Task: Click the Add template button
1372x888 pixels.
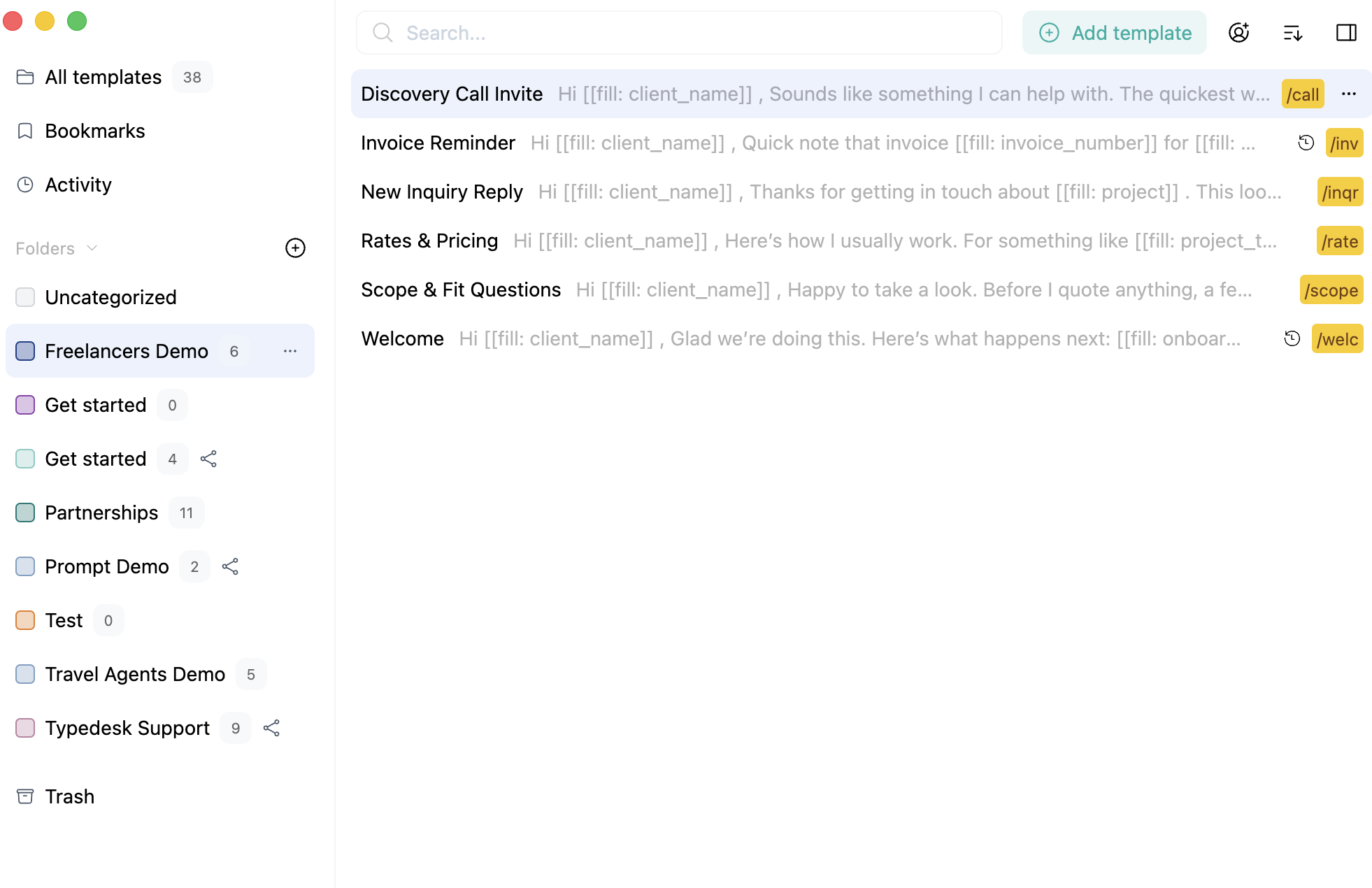Action: click(1114, 33)
